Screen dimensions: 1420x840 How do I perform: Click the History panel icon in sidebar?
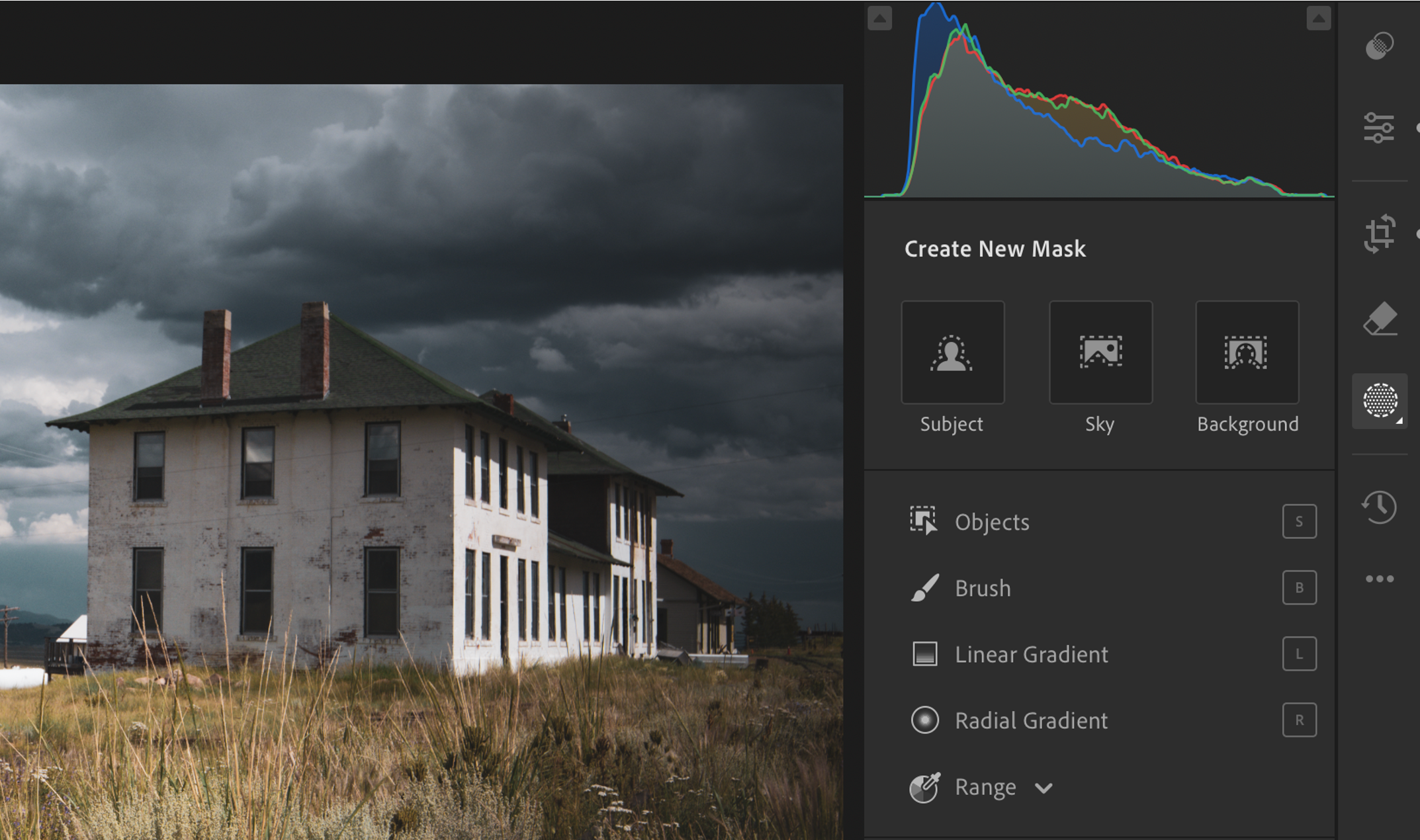click(1380, 505)
